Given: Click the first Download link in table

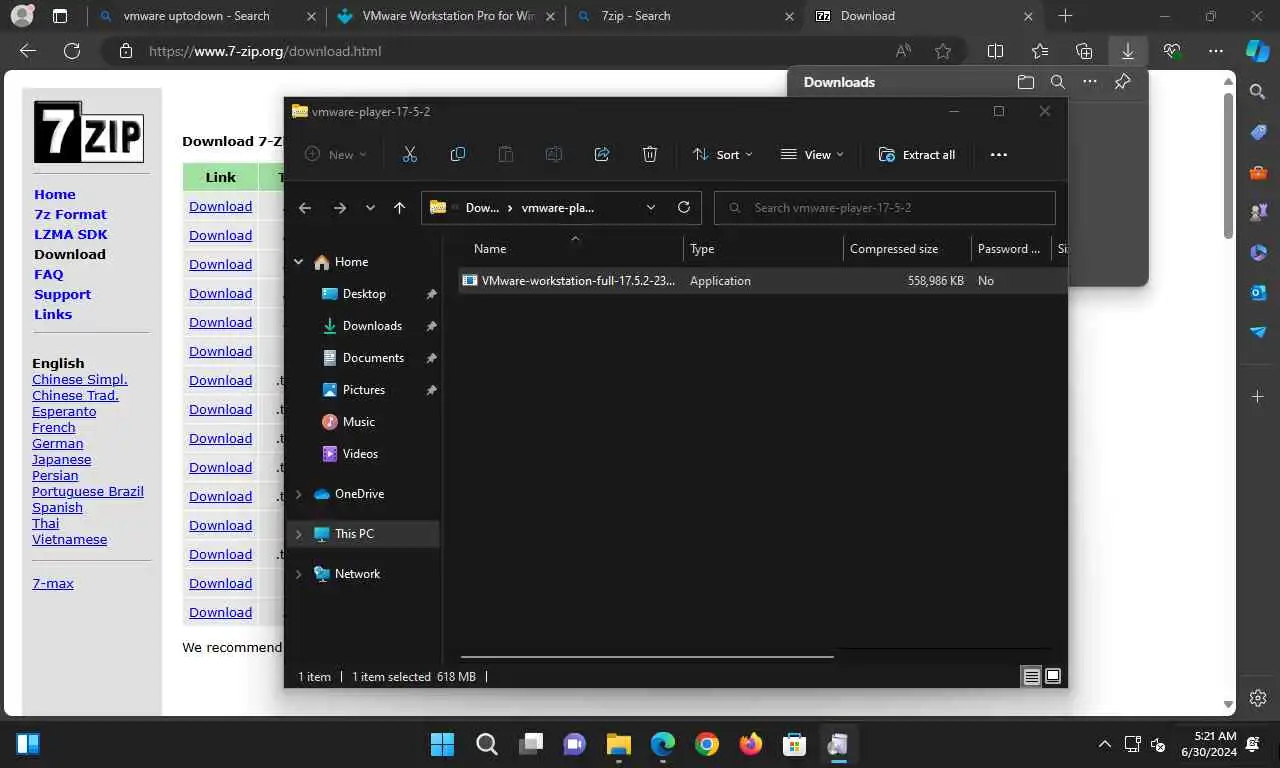Looking at the screenshot, I should point(220,206).
